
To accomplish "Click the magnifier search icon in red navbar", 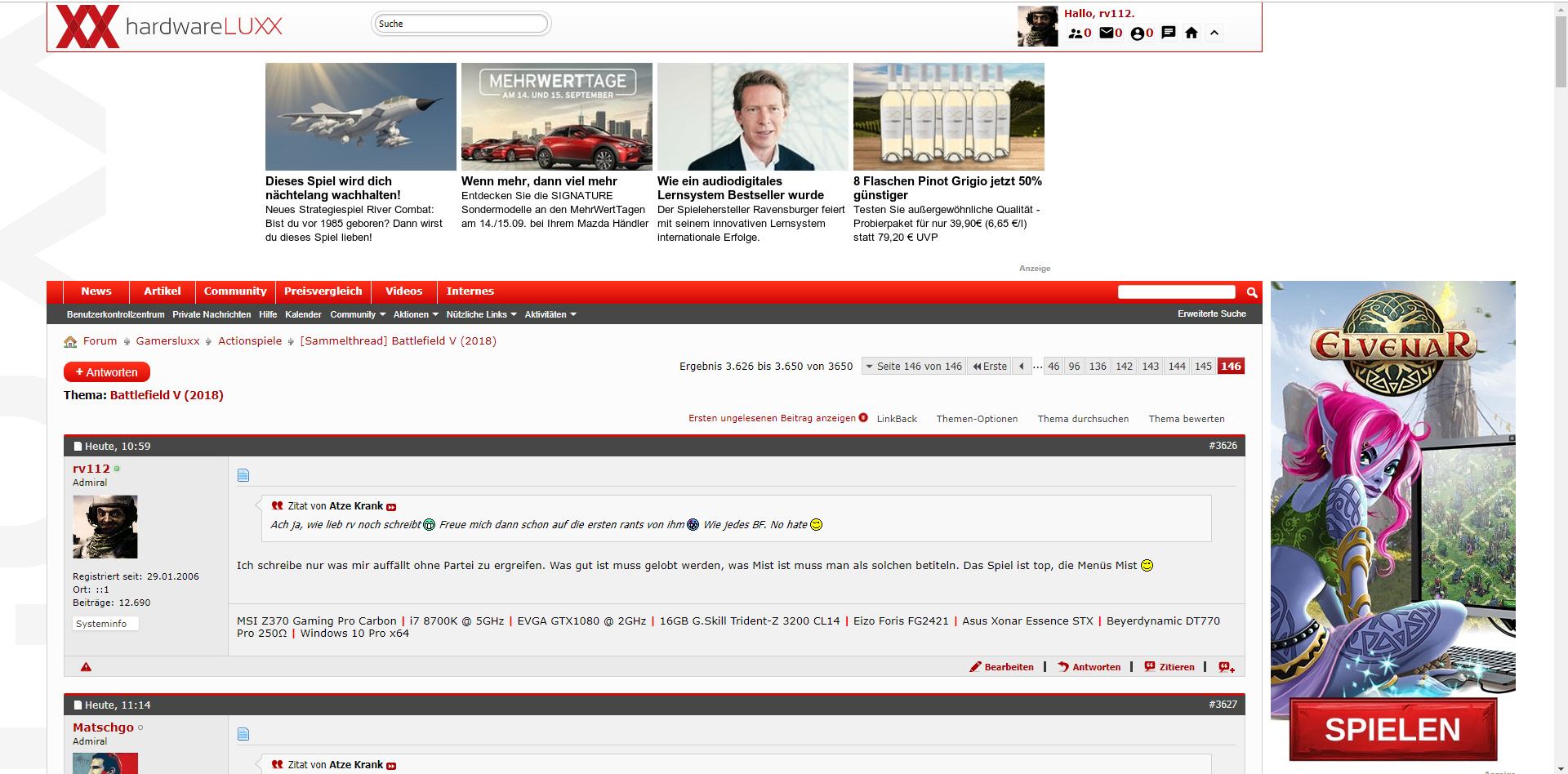I will point(1252,292).
